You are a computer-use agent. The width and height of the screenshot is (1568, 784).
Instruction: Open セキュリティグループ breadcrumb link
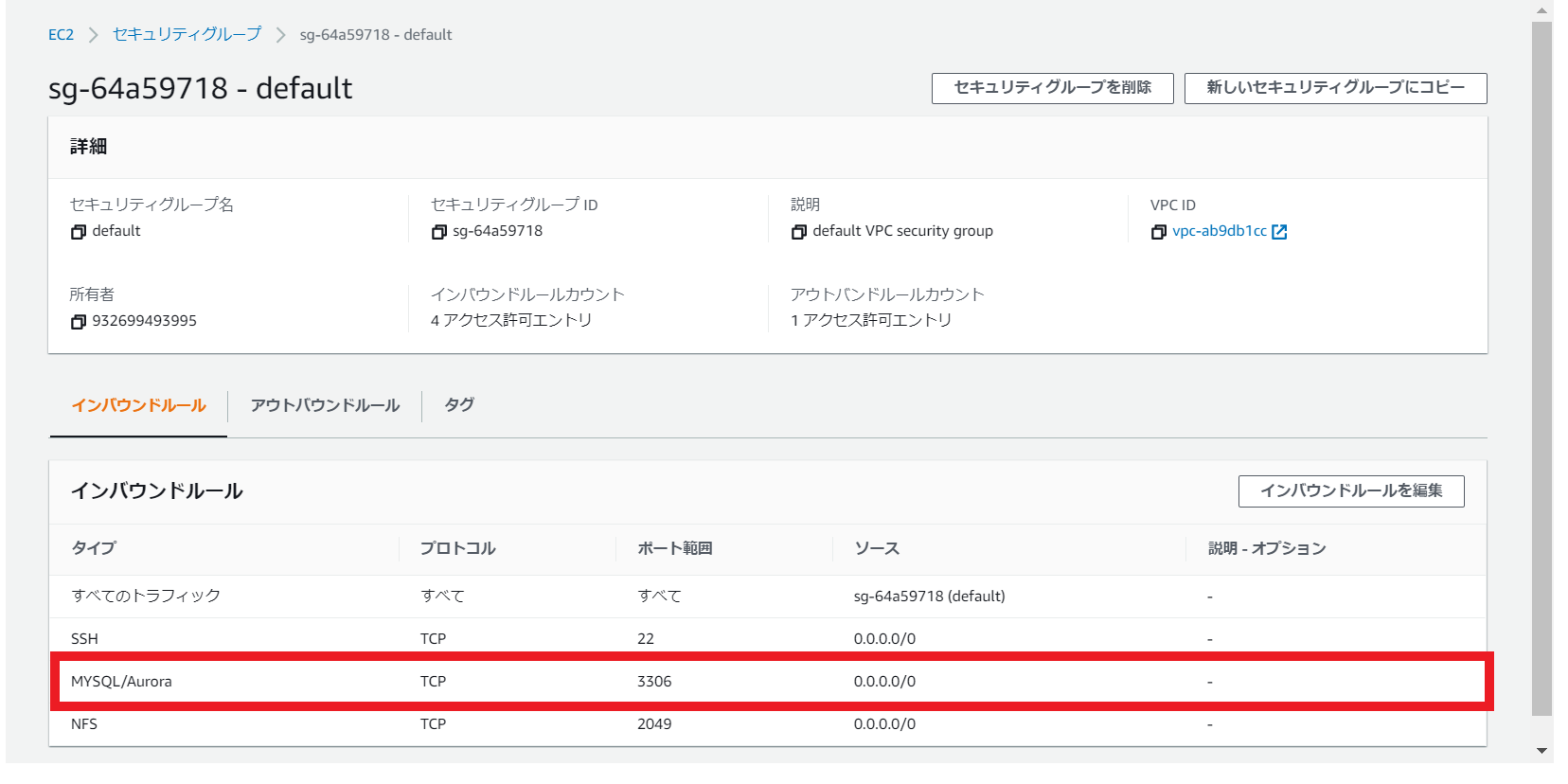tap(187, 35)
